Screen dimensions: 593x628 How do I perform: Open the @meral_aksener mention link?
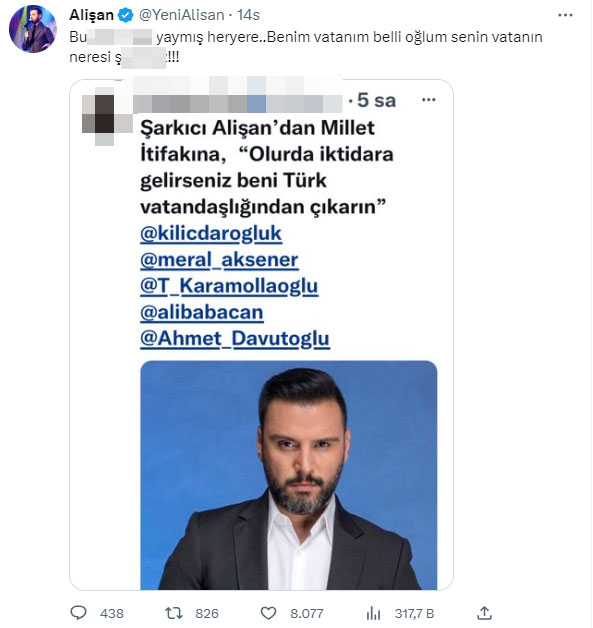pyautogui.click(x=219, y=260)
